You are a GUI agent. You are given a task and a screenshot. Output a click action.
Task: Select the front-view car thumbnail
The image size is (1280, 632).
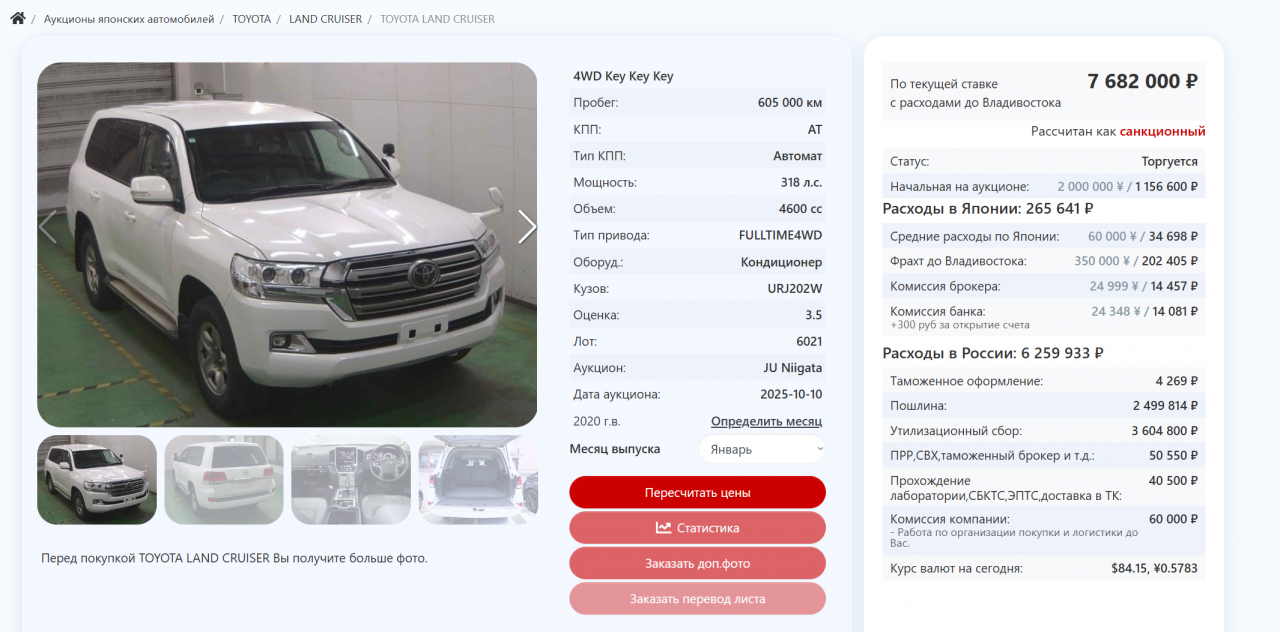97,480
